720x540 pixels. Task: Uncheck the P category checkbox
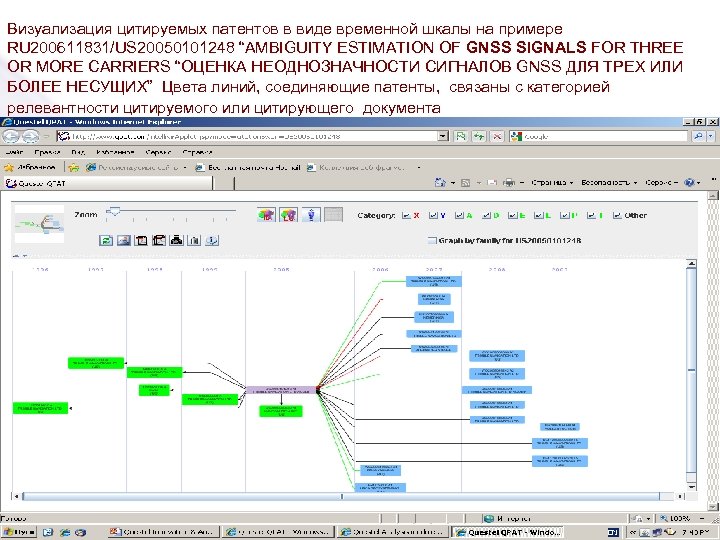[565, 215]
